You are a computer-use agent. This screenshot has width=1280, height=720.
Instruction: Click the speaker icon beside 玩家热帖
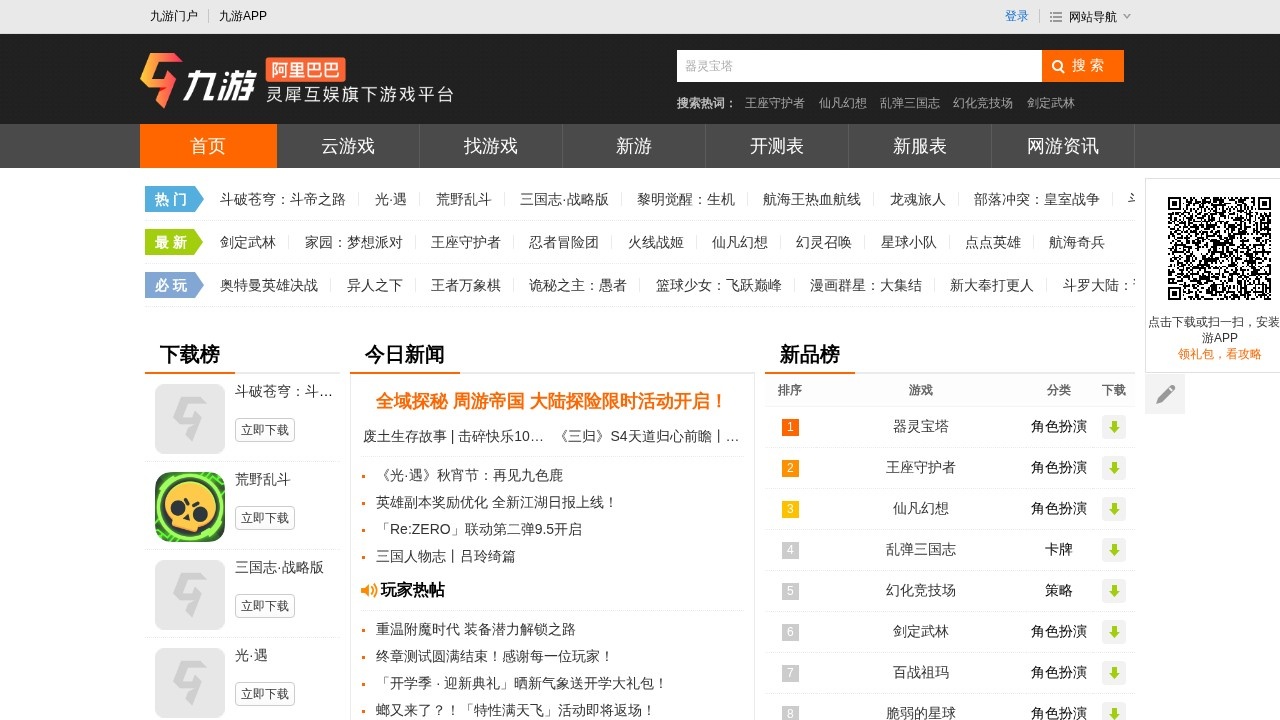click(369, 590)
